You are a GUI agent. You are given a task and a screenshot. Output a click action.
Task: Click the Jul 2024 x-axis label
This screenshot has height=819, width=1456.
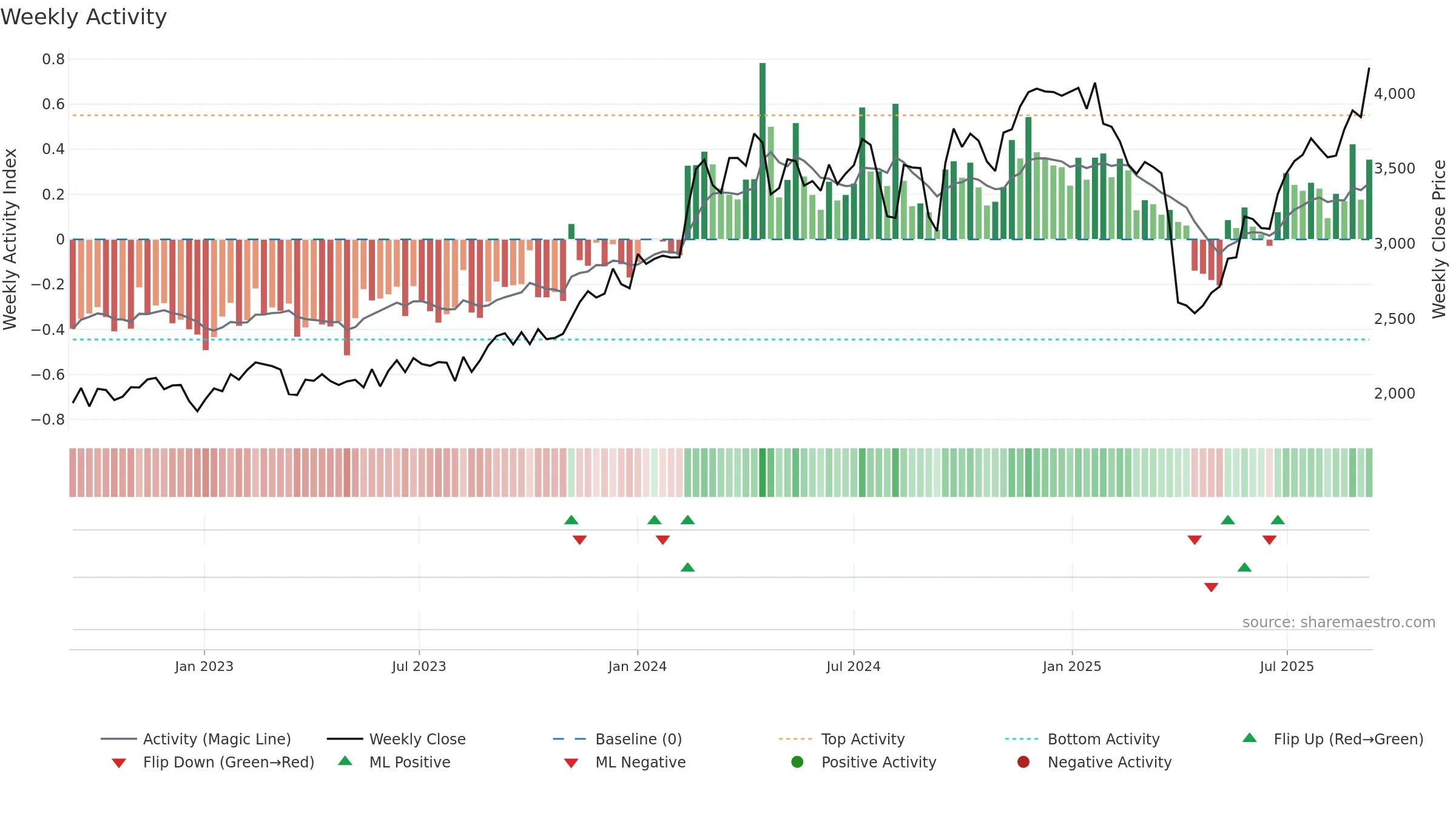pyautogui.click(x=853, y=666)
